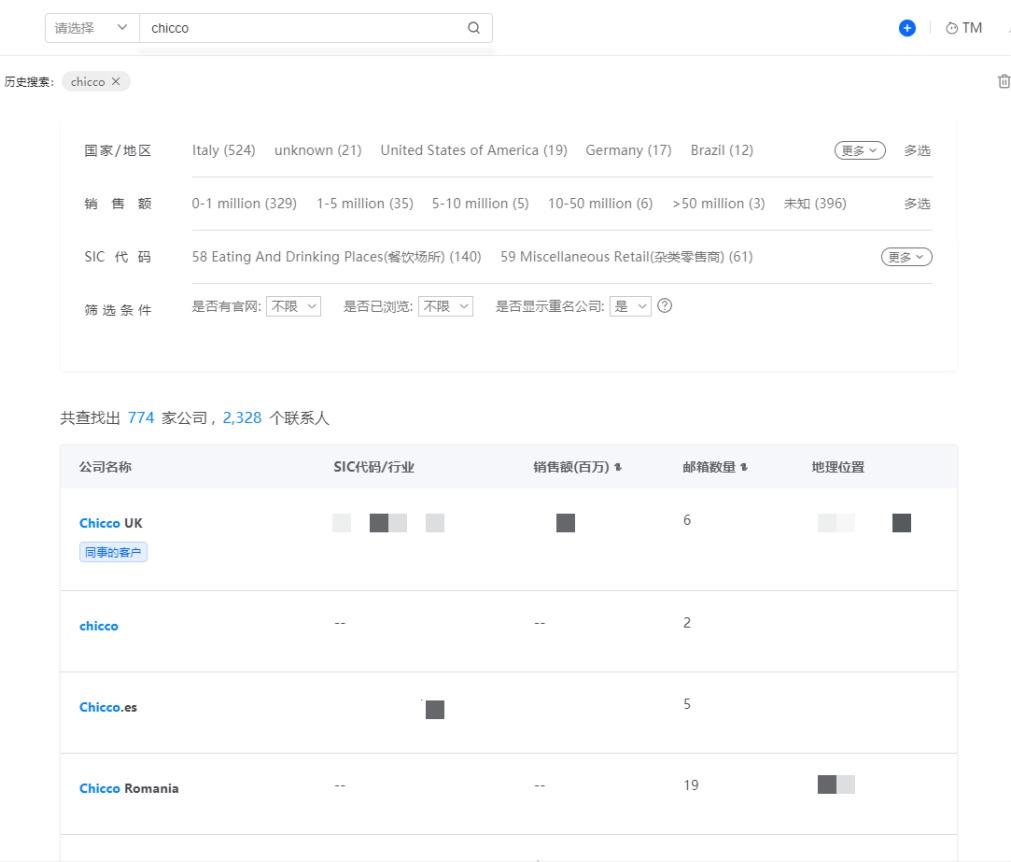Click 多选 in 国家/地区 row
The height and width of the screenshot is (862, 1011).
click(916, 150)
